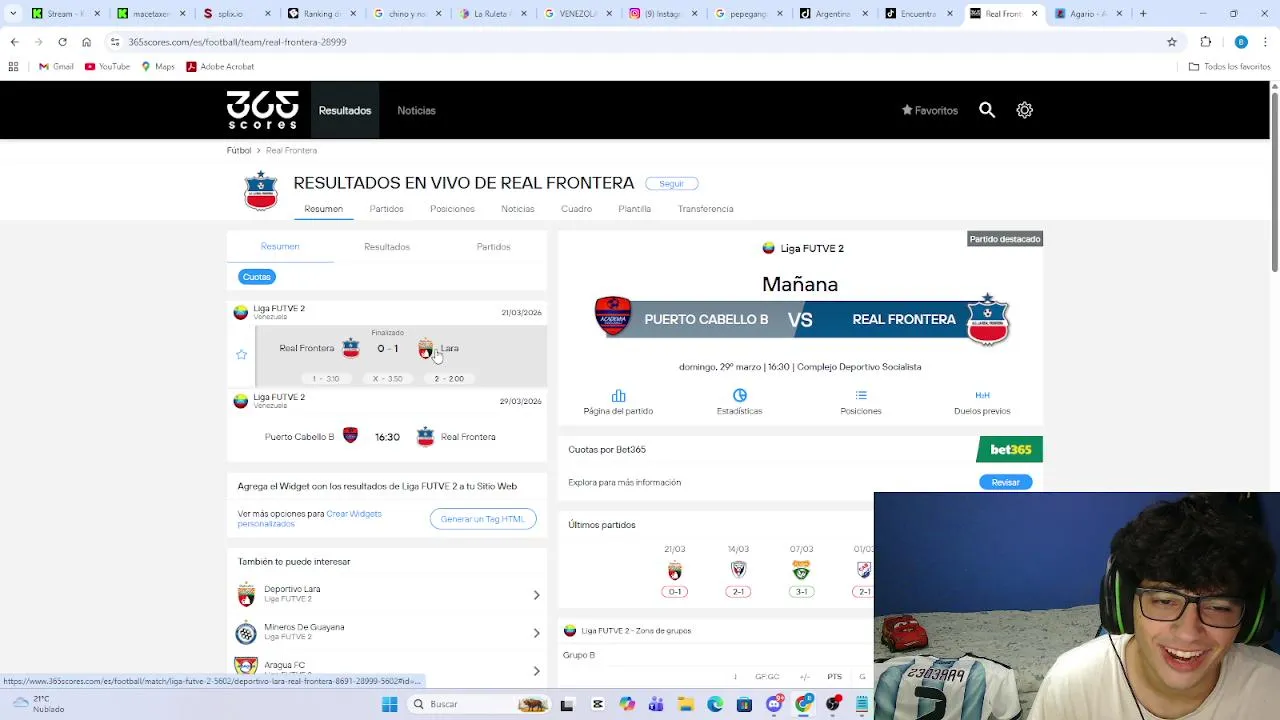Click the Puerto Cabello B crest in featured match
The width and height of the screenshot is (1280, 720).
tap(613, 317)
